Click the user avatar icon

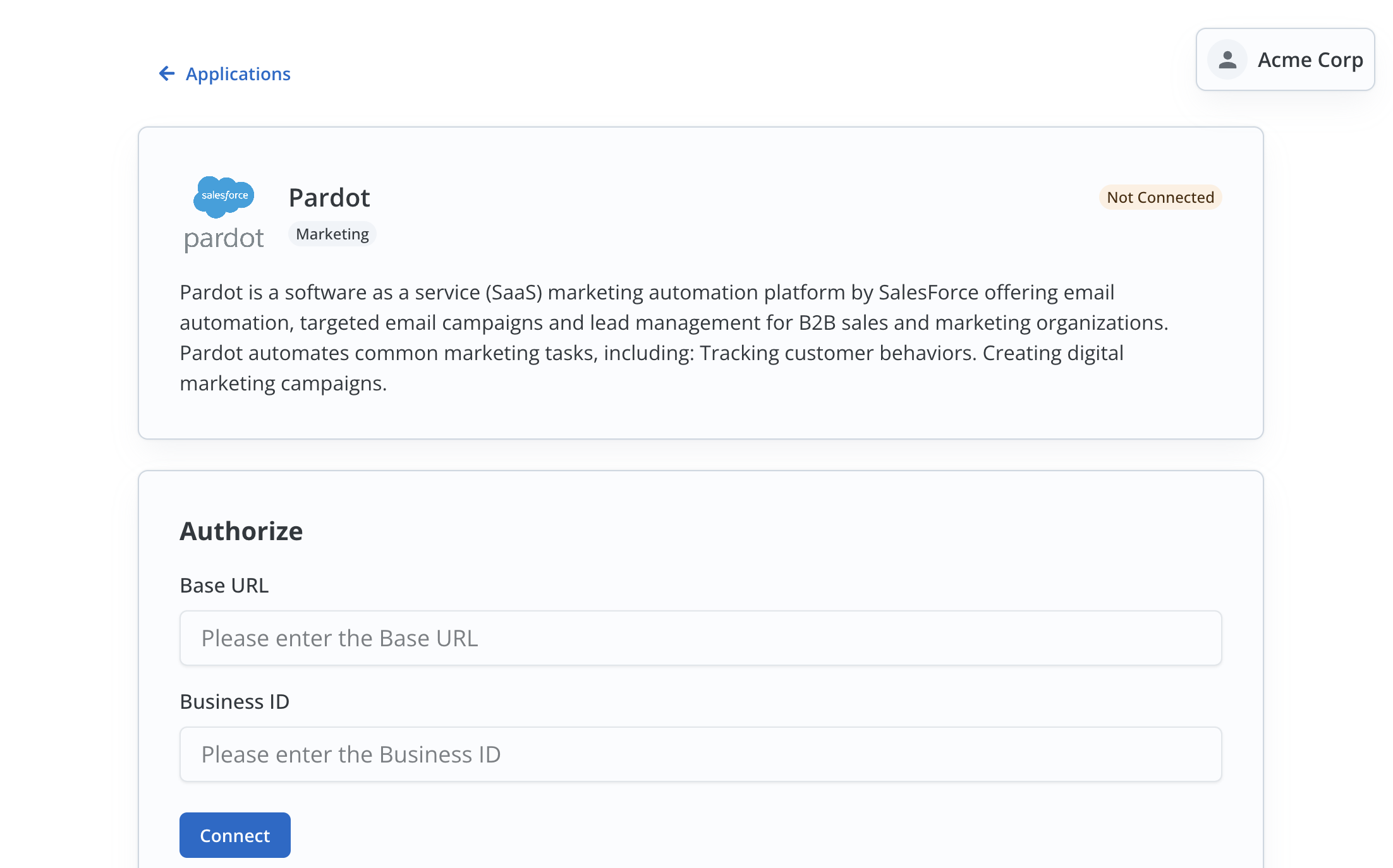coord(1226,60)
